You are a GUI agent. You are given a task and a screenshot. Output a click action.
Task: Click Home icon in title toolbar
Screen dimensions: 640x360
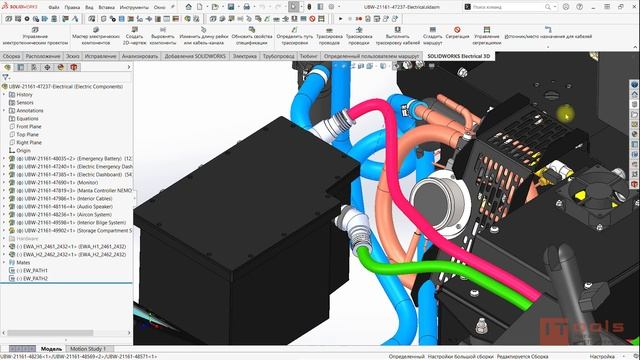point(188,7)
